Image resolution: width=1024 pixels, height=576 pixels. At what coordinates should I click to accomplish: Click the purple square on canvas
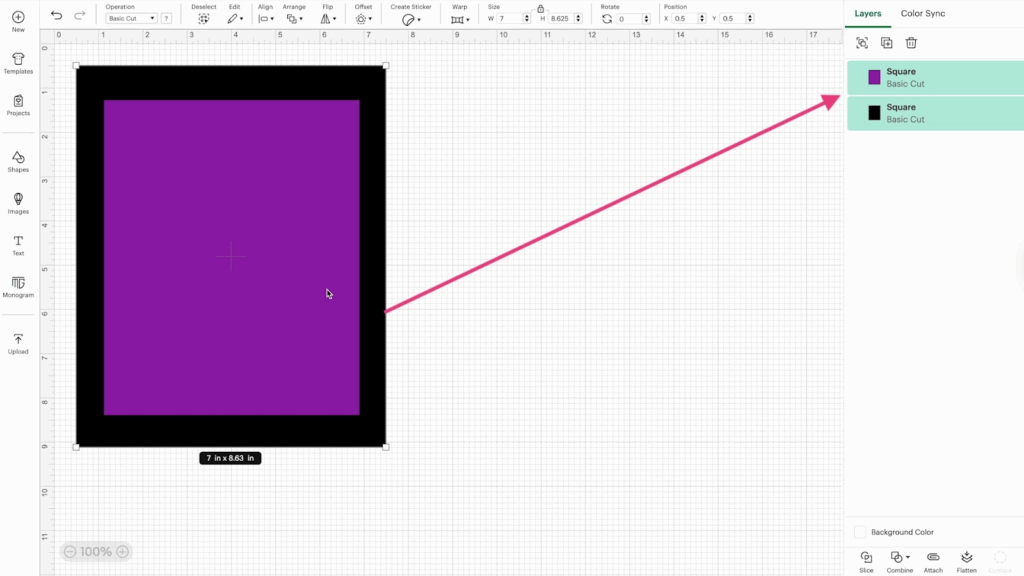tap(231, 257)
